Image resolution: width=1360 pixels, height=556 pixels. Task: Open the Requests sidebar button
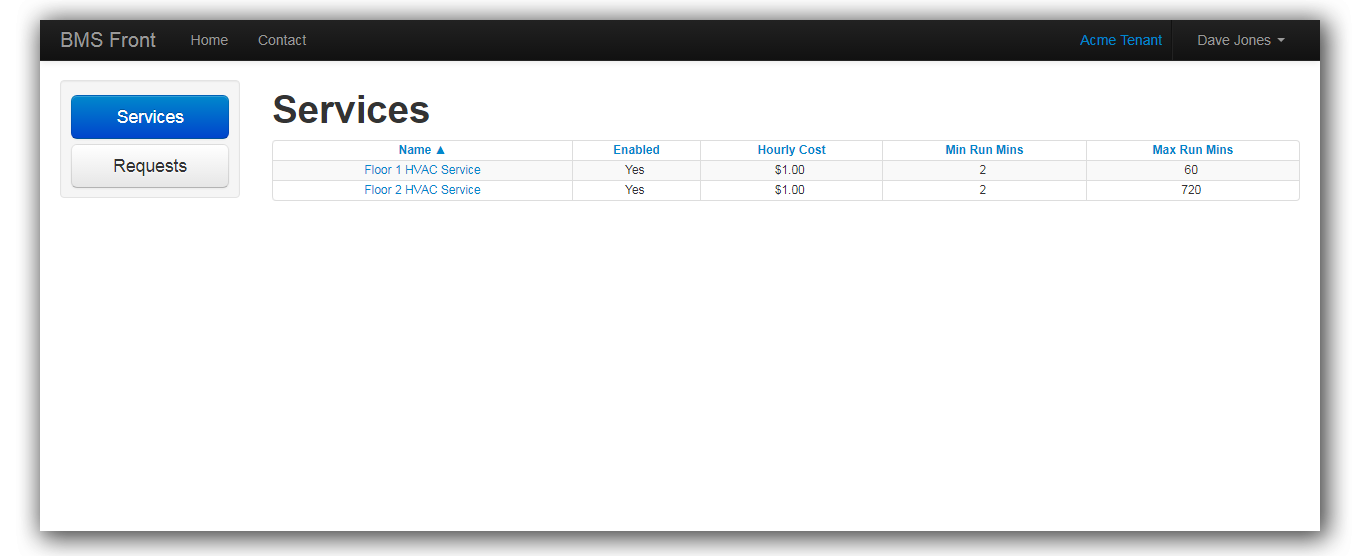pyautogui.click(x=150, y=166)
